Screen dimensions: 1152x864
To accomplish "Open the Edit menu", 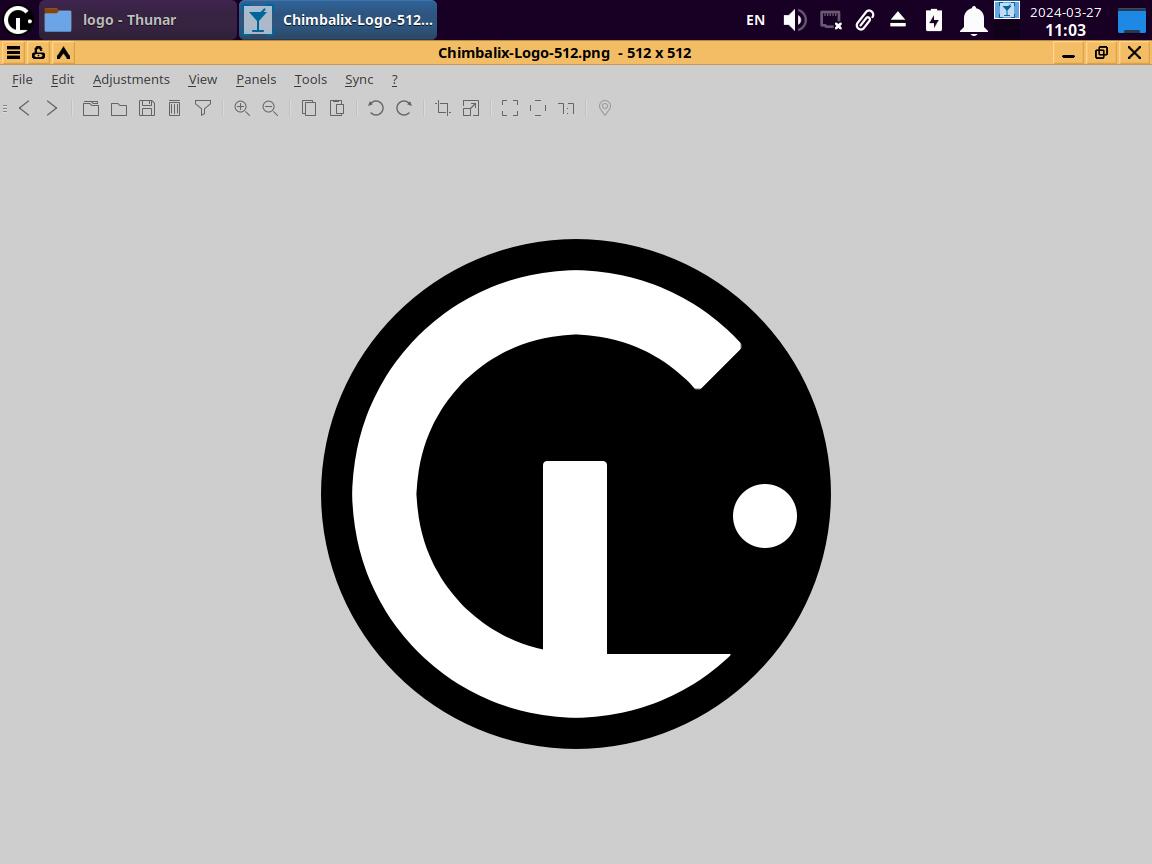I will coord(62,79).
